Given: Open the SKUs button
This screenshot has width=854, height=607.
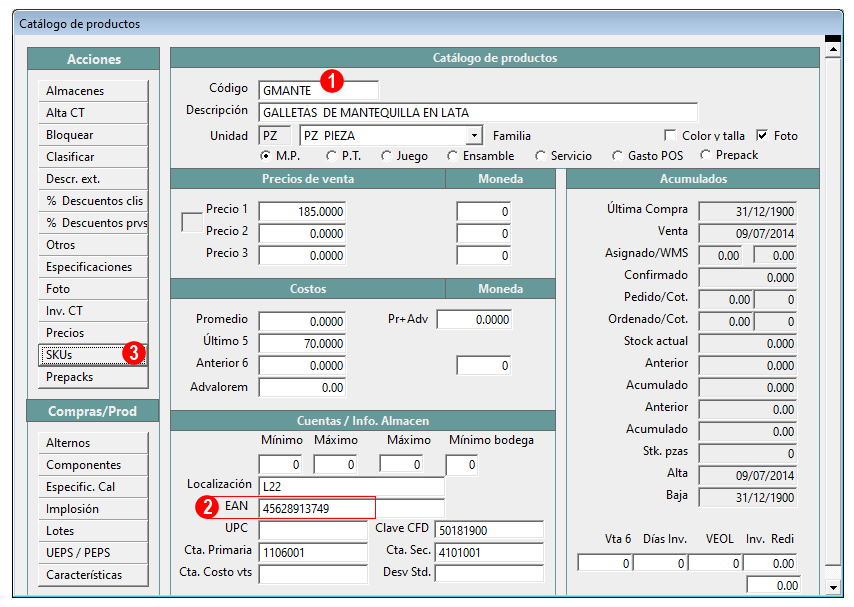Looking at the screenshot, I should coord(93,355).
